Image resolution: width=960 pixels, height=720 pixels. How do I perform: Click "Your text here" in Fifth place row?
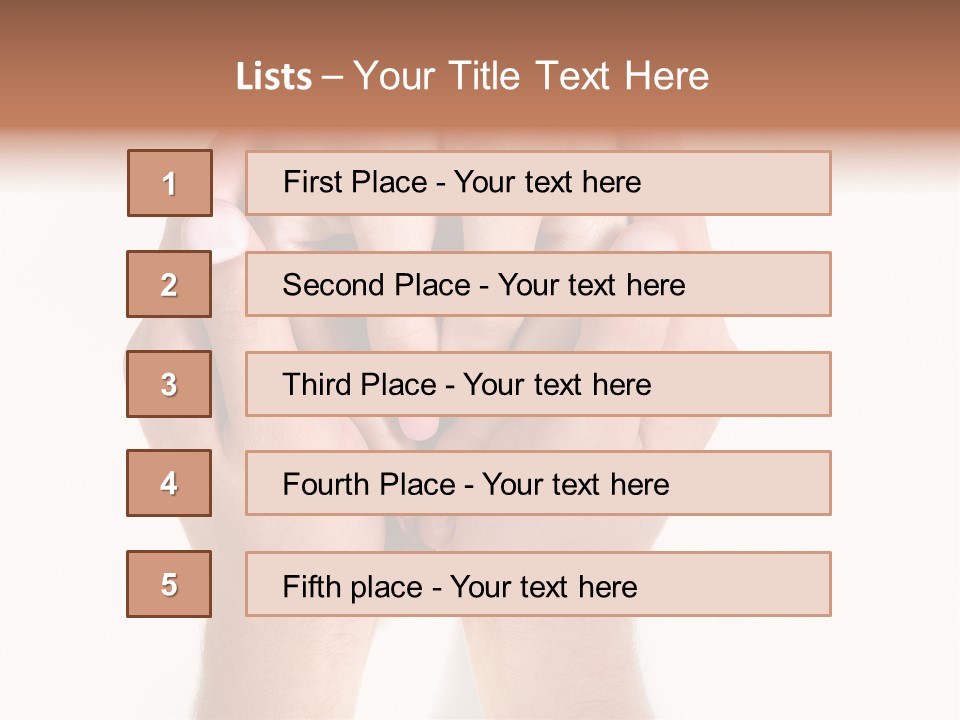544,586
